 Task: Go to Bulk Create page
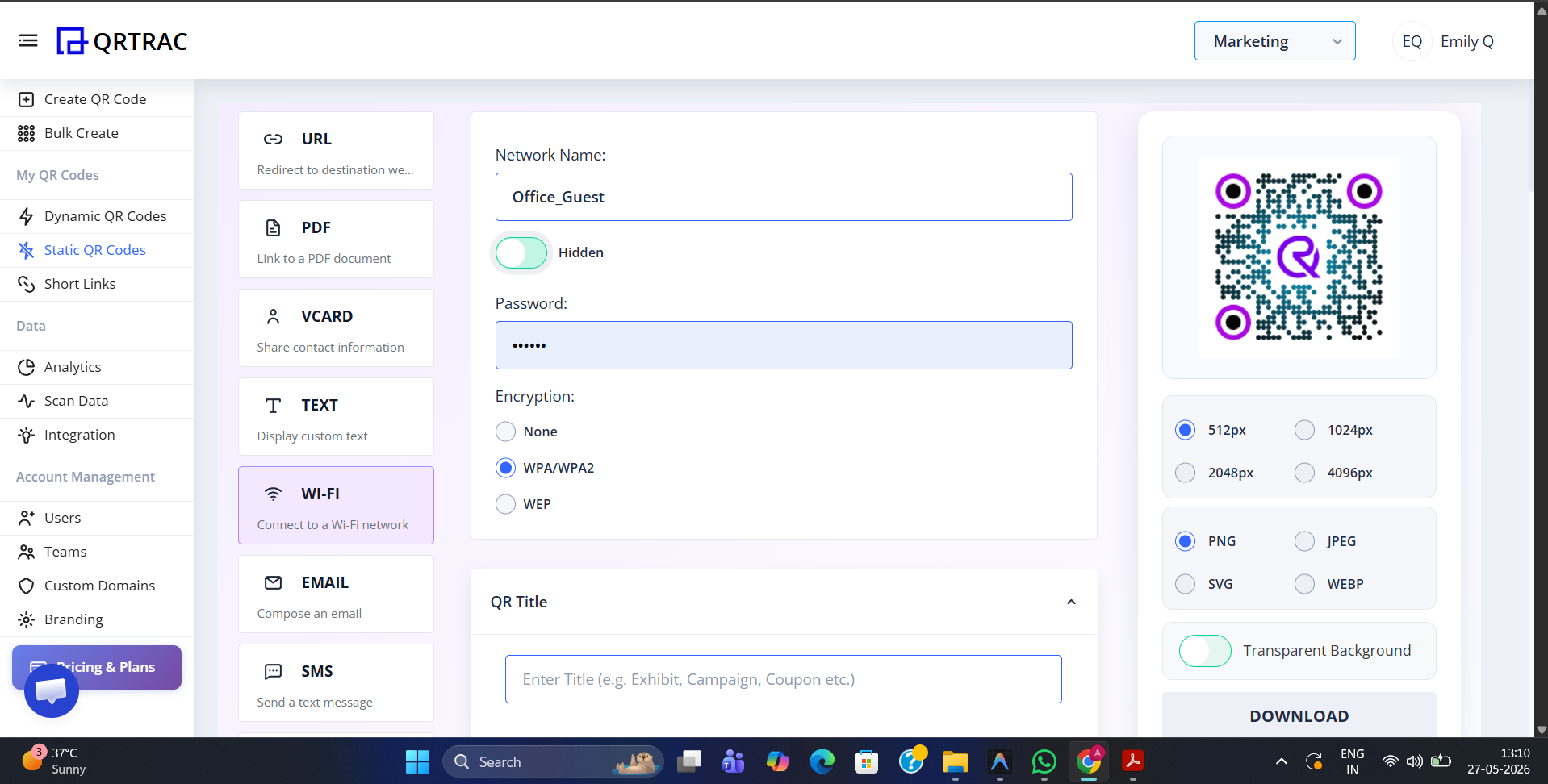click(82, 133)
